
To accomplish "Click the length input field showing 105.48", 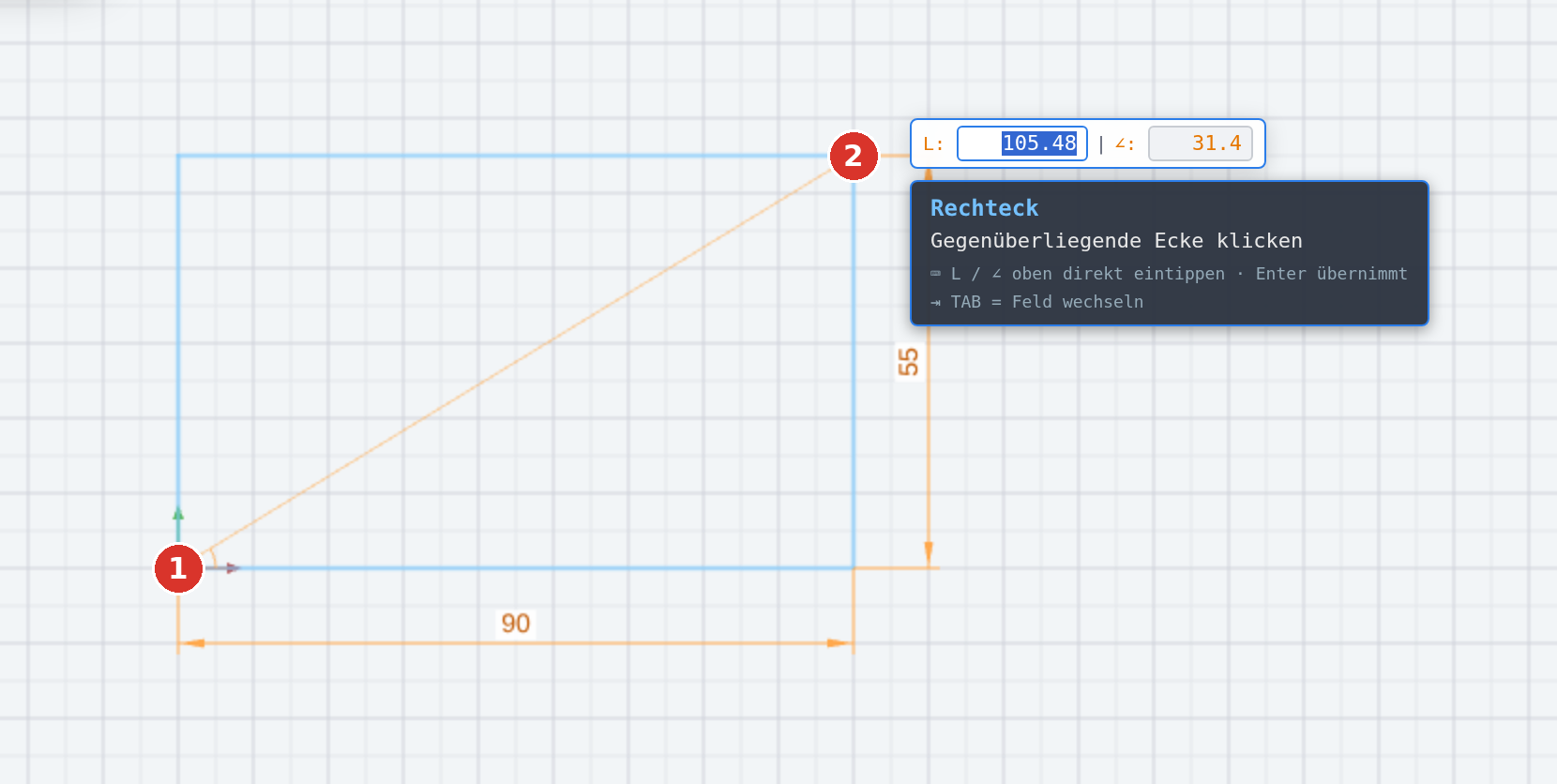I will [1022, 143].
